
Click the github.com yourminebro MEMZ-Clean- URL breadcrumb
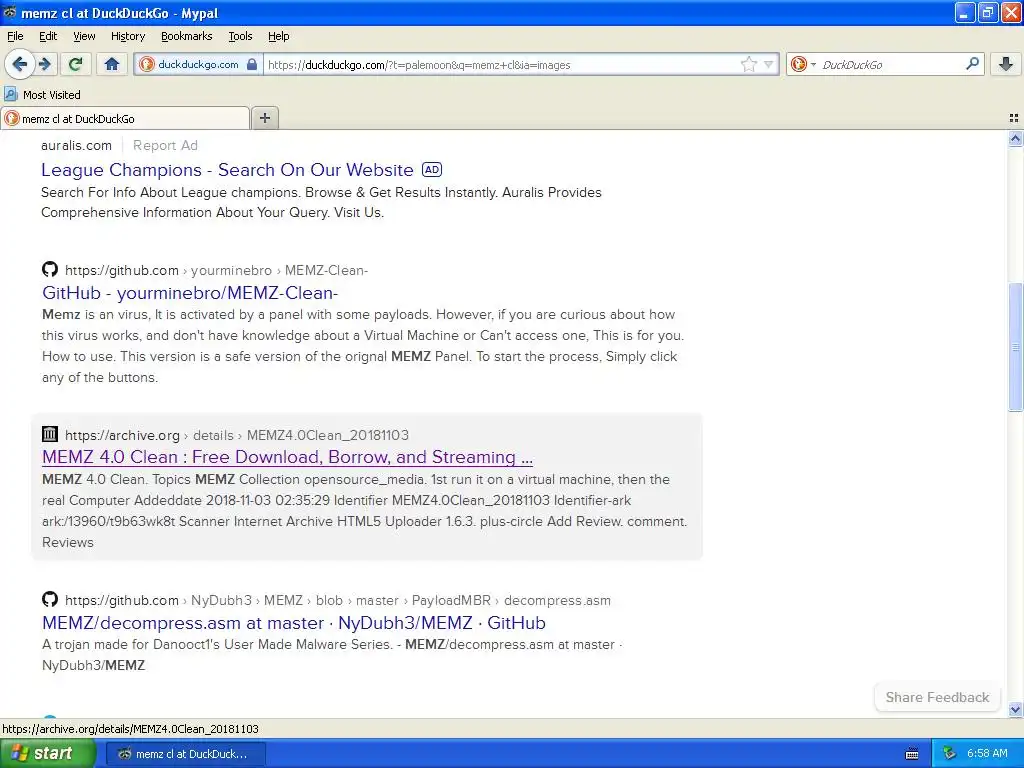click(x=216, y=270)
